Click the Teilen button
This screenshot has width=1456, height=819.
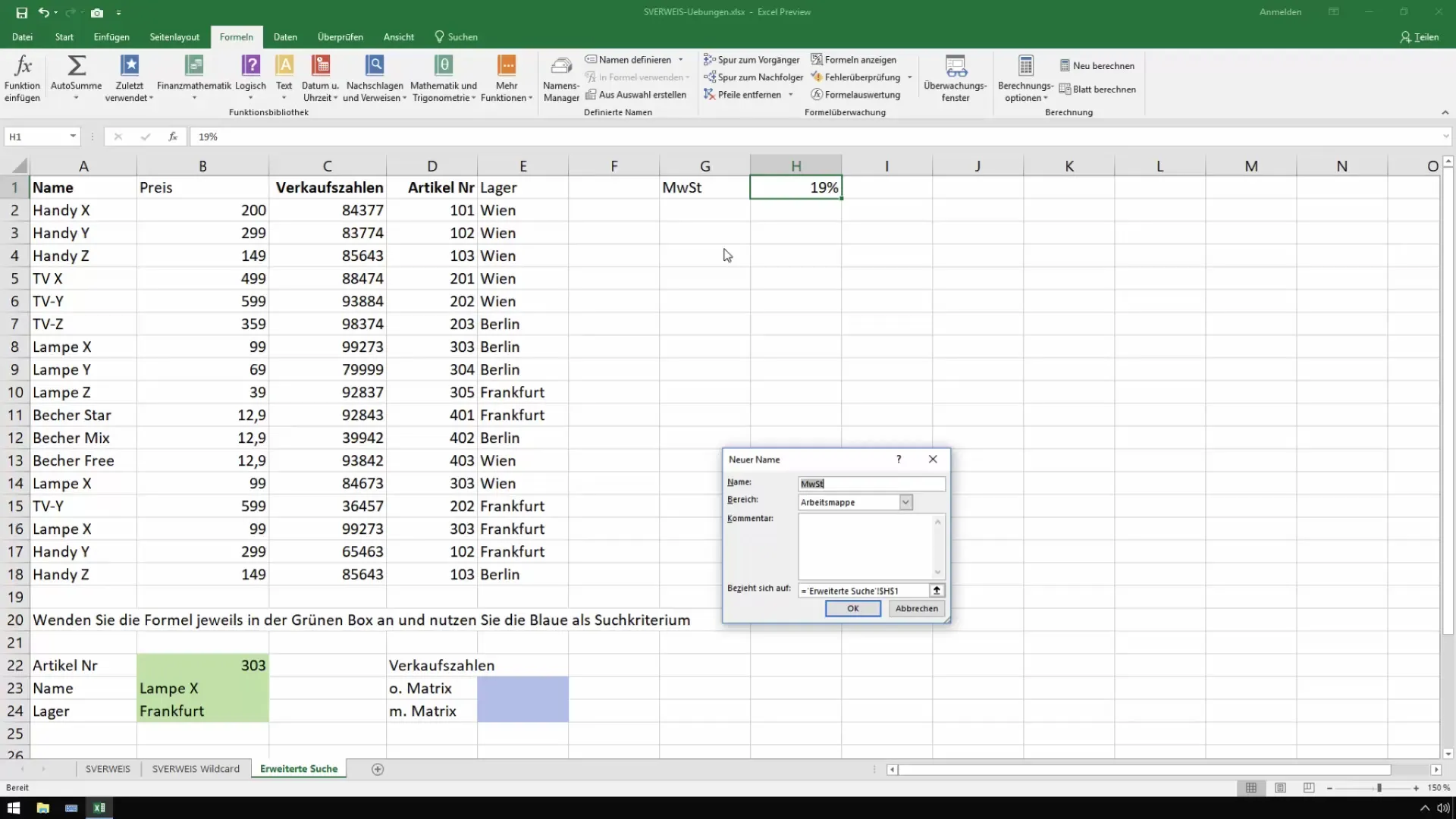[1419, 37]
